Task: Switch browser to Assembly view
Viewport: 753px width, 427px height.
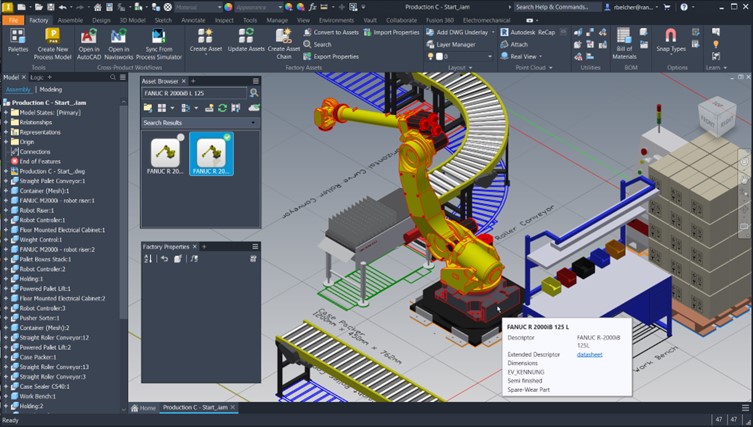Action: pyautogui.click(x=18, y=89)
